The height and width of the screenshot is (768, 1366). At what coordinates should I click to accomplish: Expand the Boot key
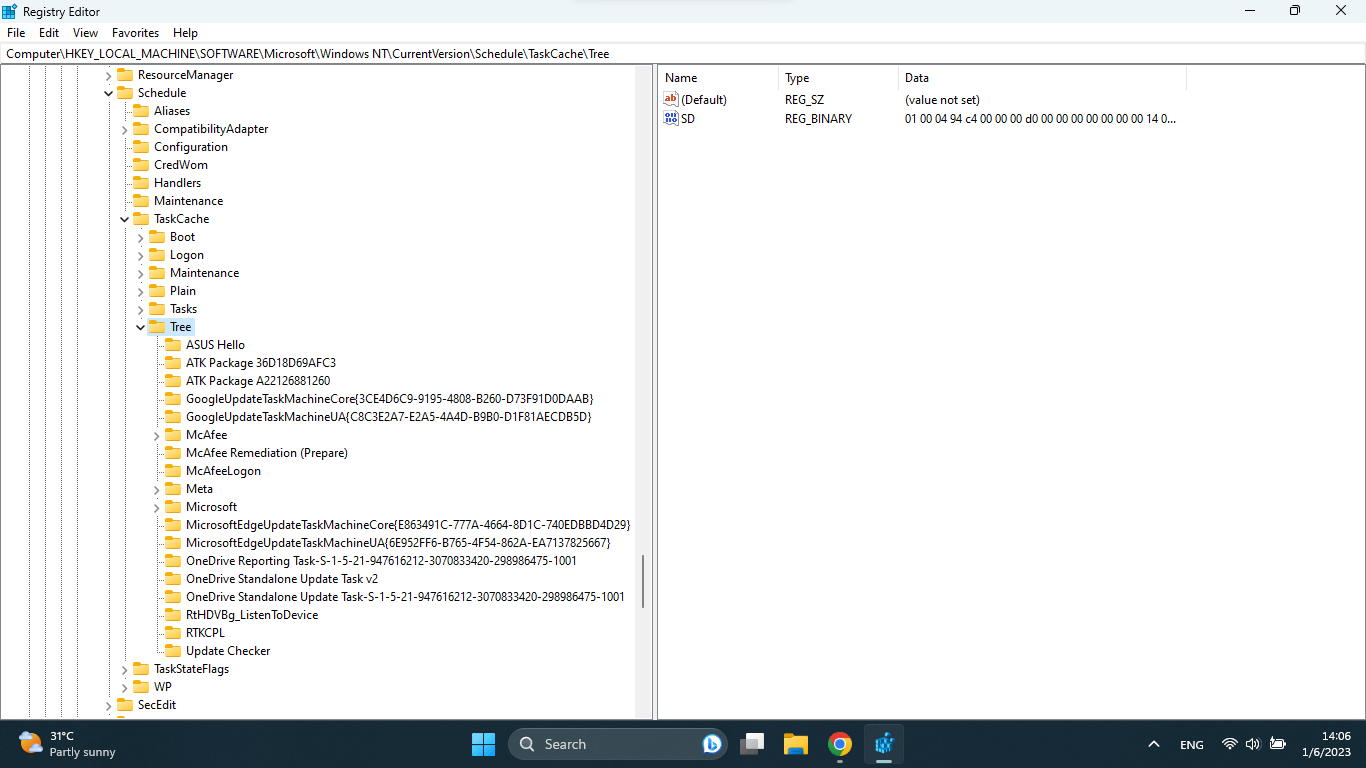(141, 237)
